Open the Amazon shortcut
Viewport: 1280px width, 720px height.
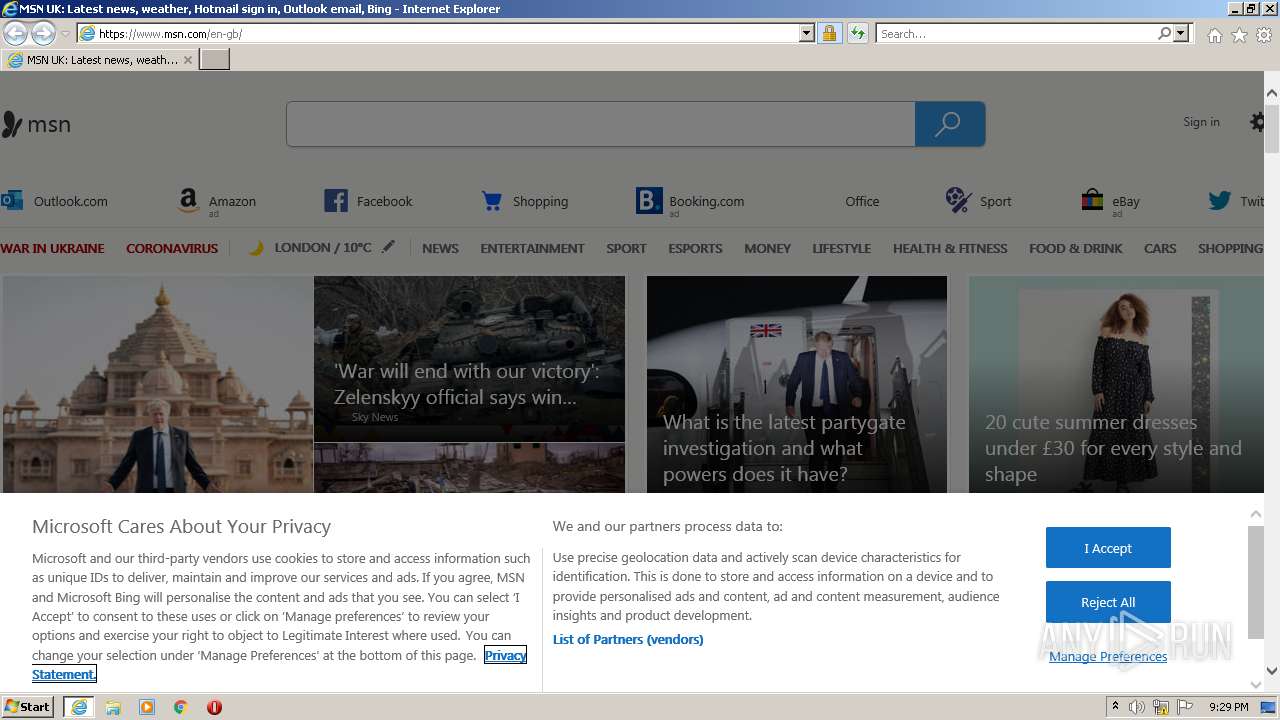coord(217,202)
